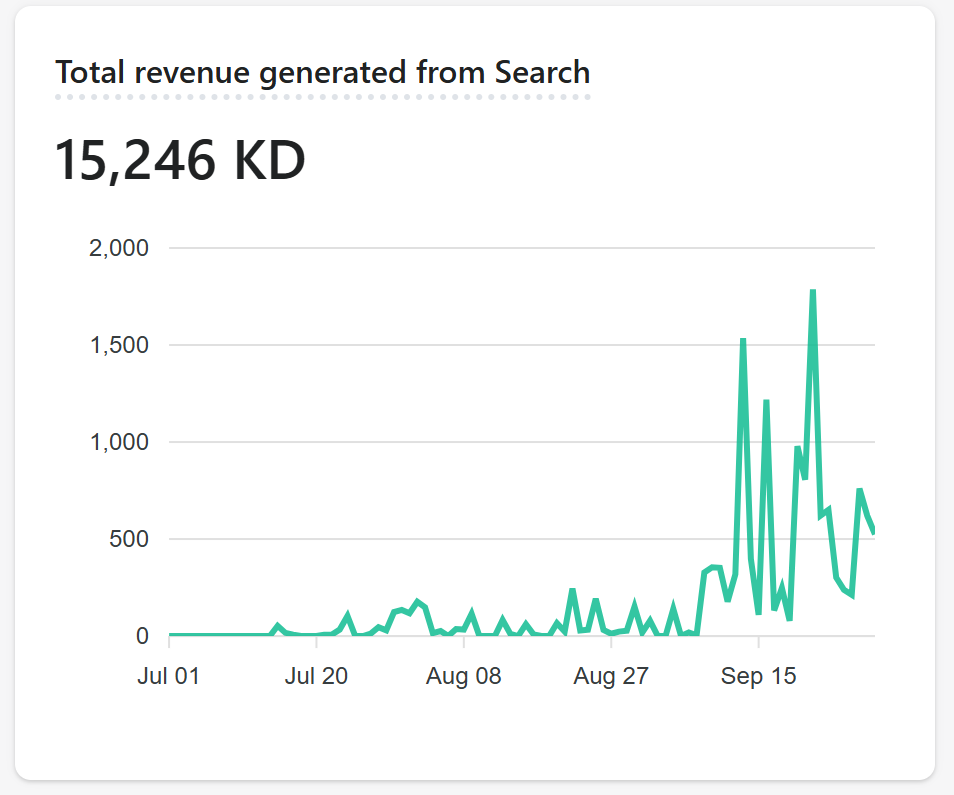Click the 500 y-axis label
954x795 pixels.
(x=128, y=539)
